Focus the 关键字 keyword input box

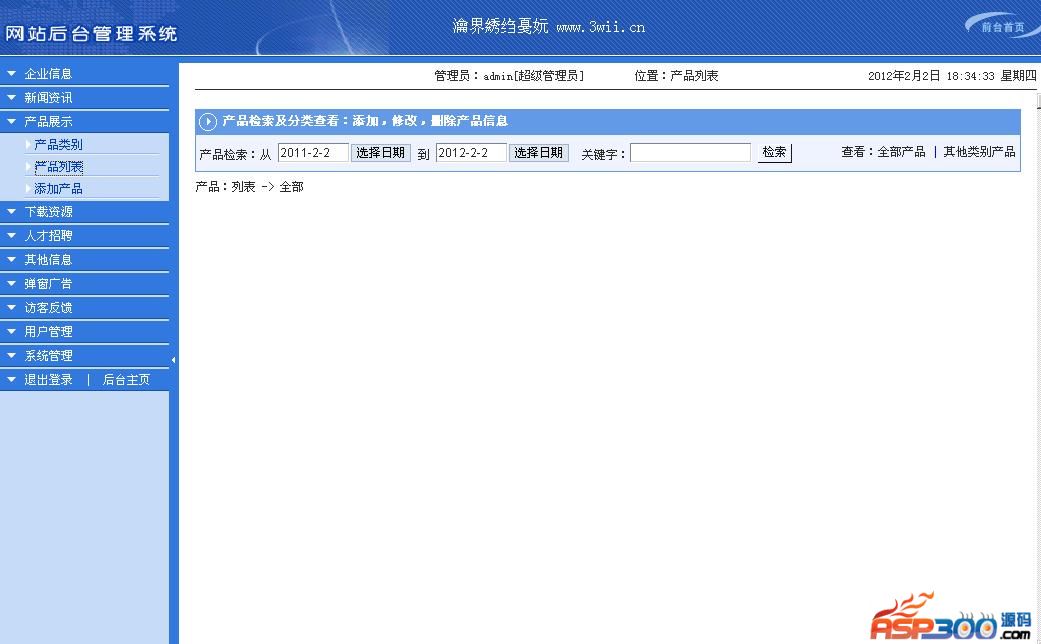pos(690,153)
